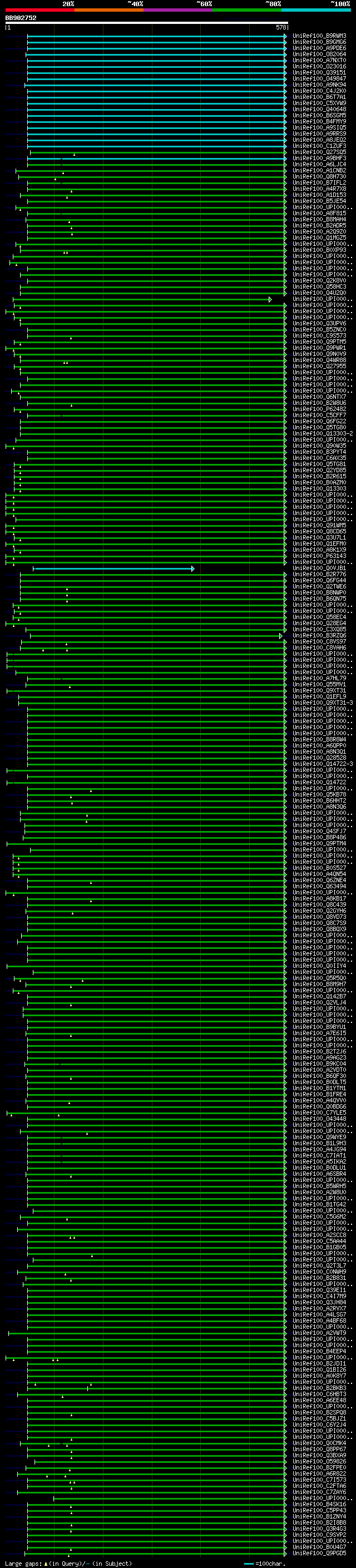Click label UniRef100_B3RZQ6

(x=319, y=635)
